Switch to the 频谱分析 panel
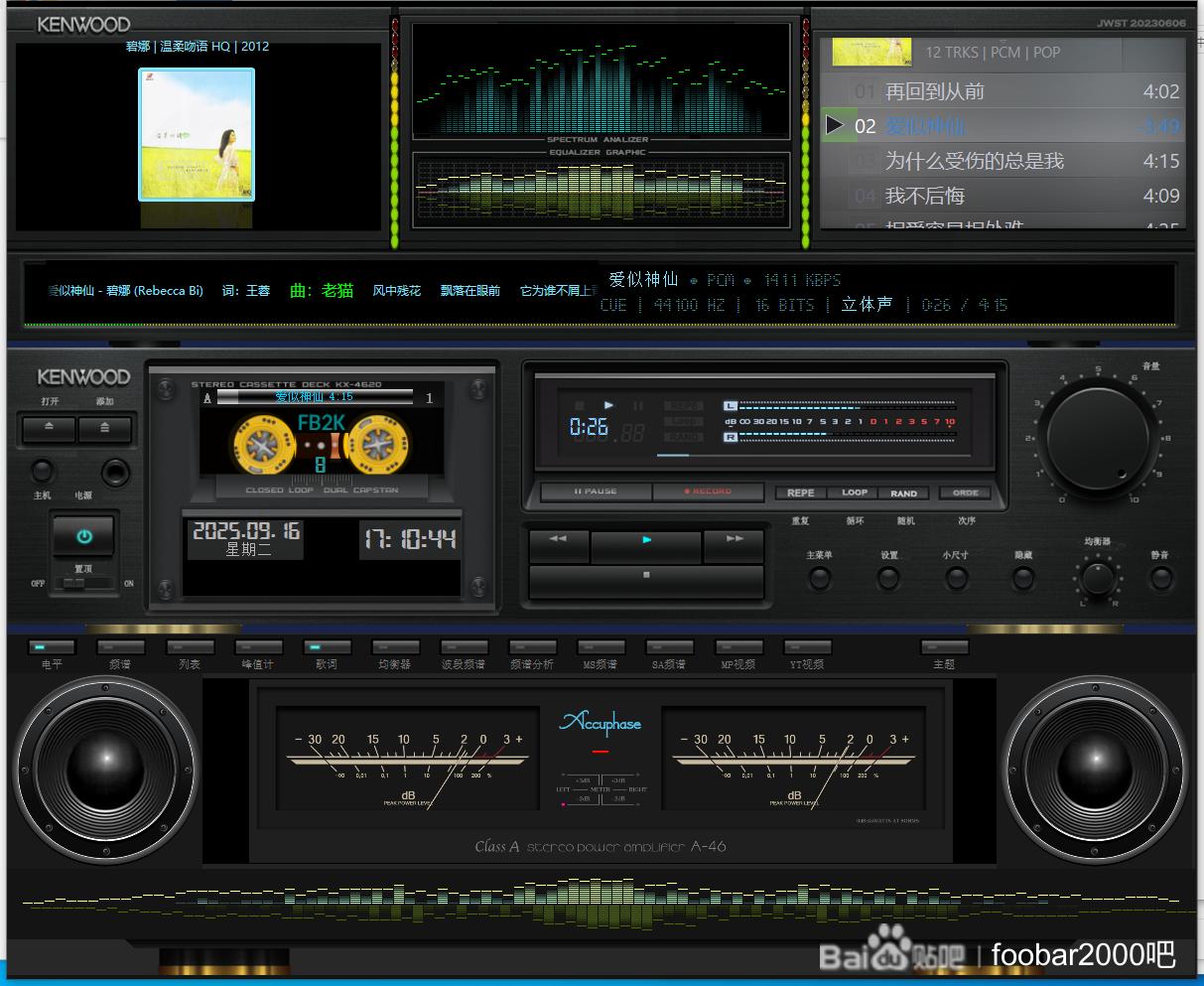The image size is (1204, 986). (532, 647)
